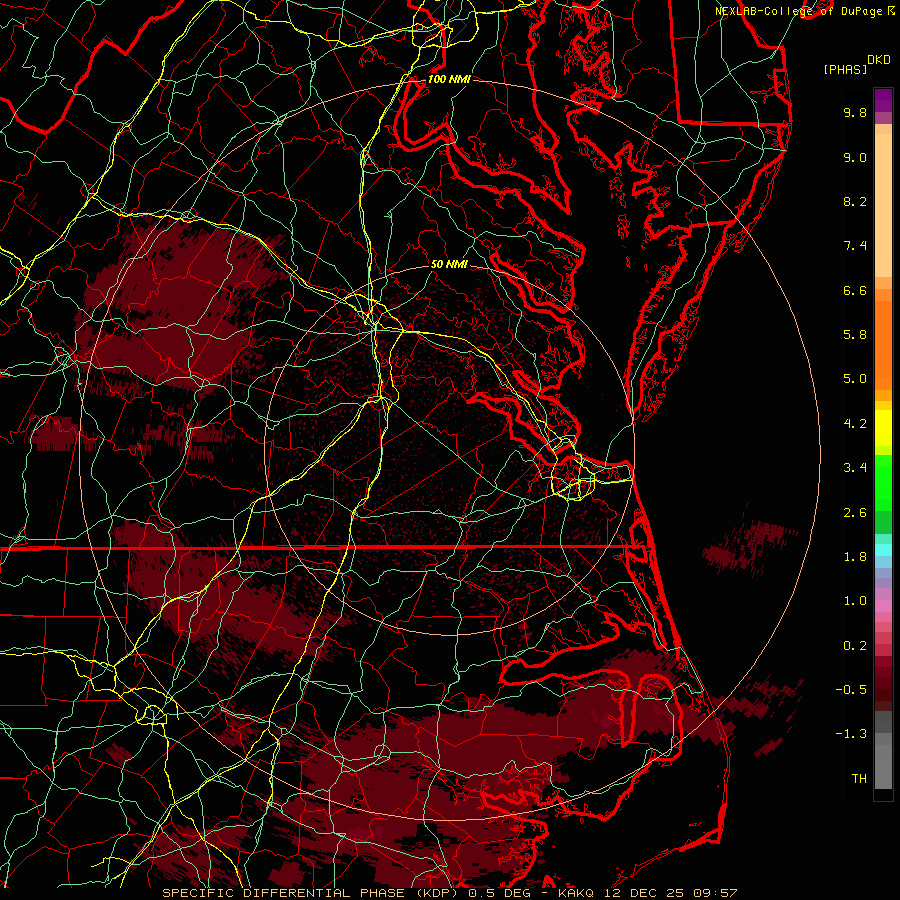Pick the purple swatch at the top of the color bar

pyautogui.click(x=883, y=100)
